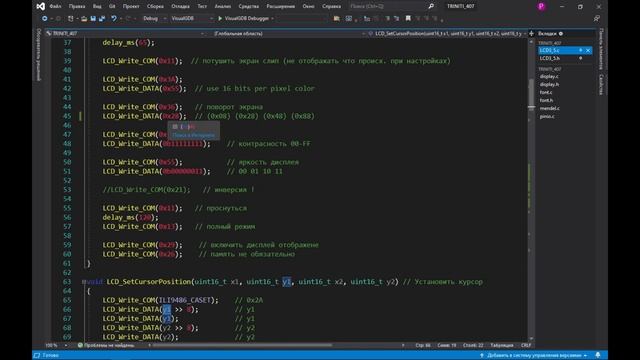Open the Расширения menu
The width and height of the screenshot is (640, 360).
(280, 7)
